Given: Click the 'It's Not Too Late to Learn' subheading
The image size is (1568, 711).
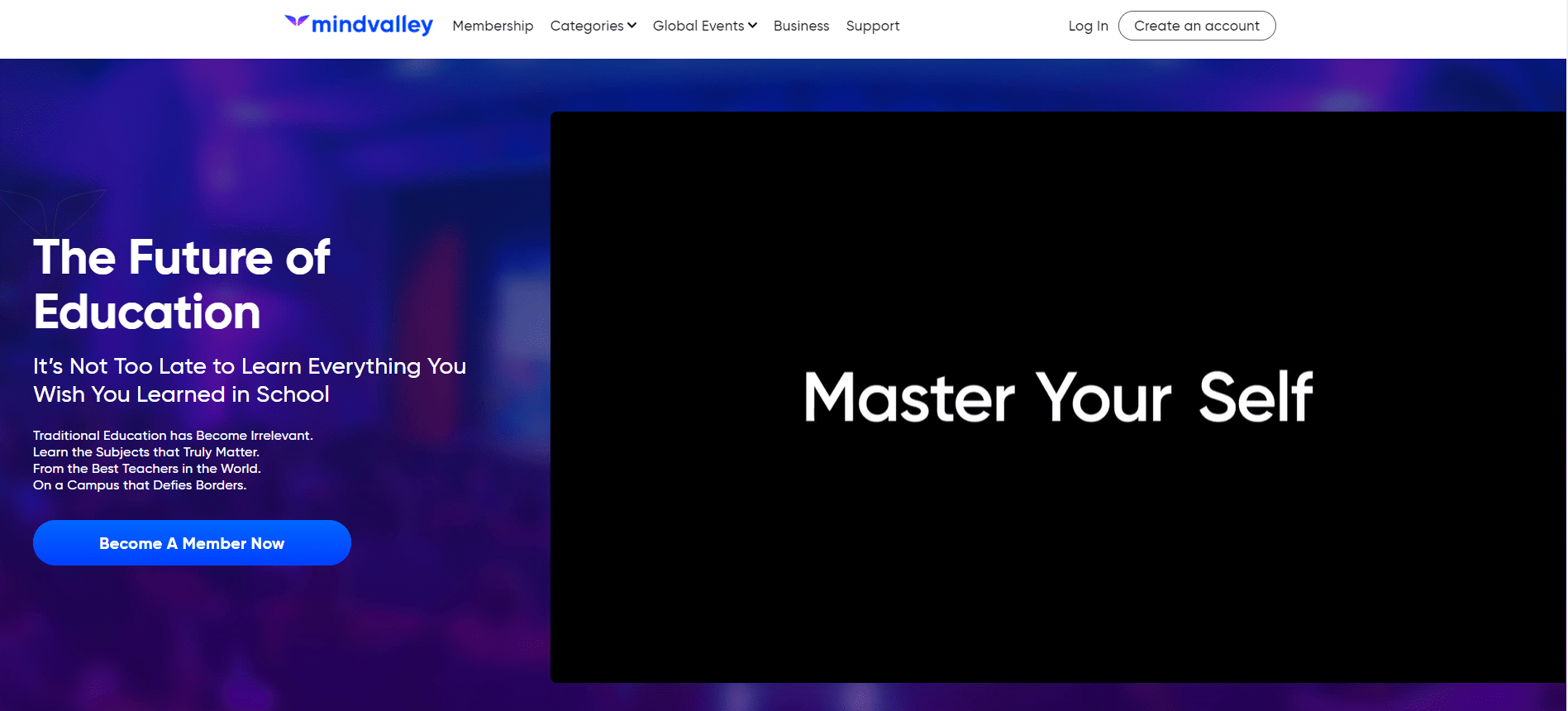Looking at the screenshot, I should 249,379.
